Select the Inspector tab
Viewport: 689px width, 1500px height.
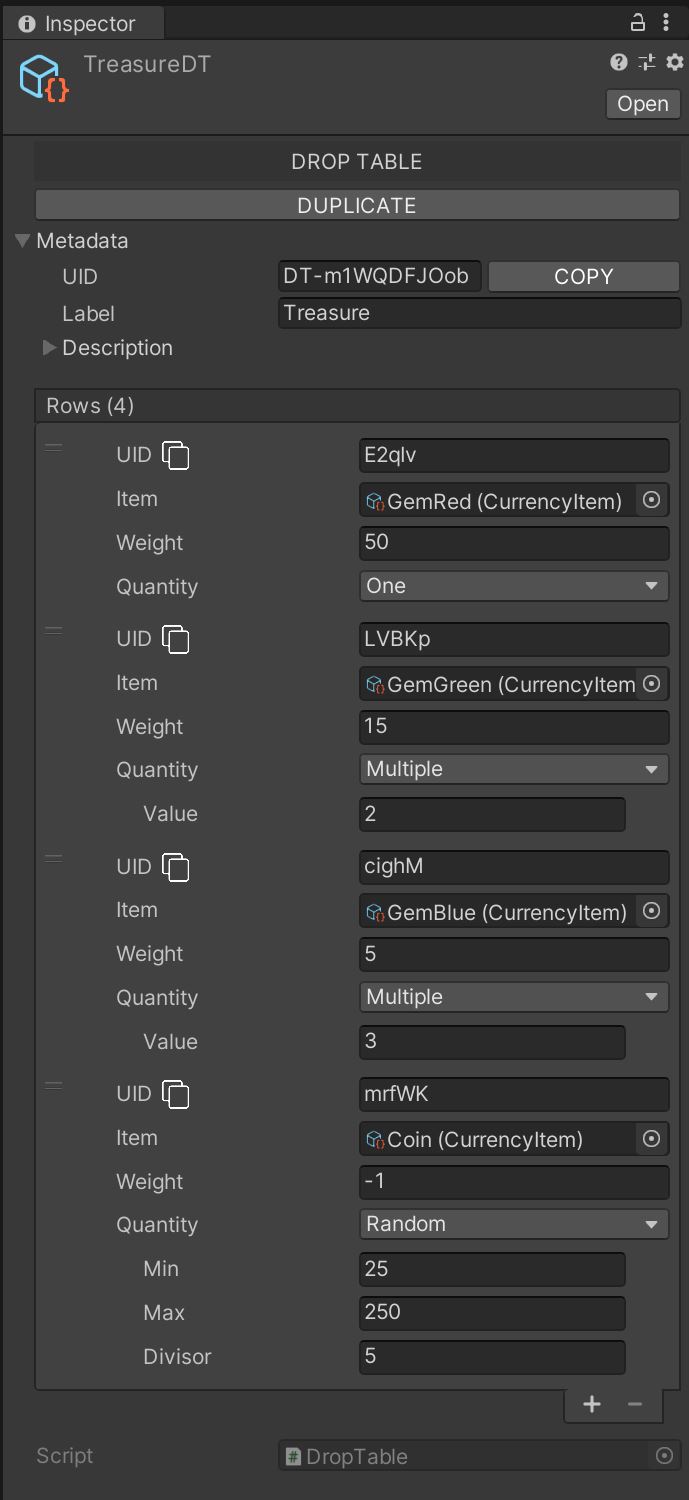78,23
